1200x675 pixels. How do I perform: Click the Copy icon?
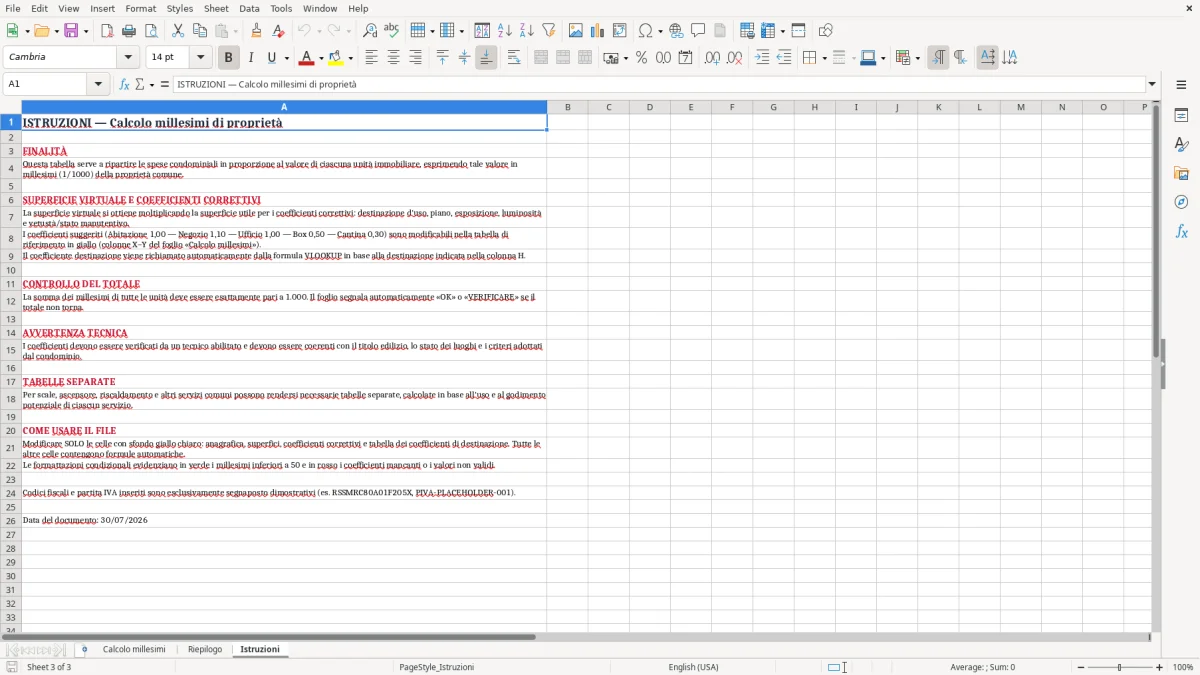click(200, 31)
